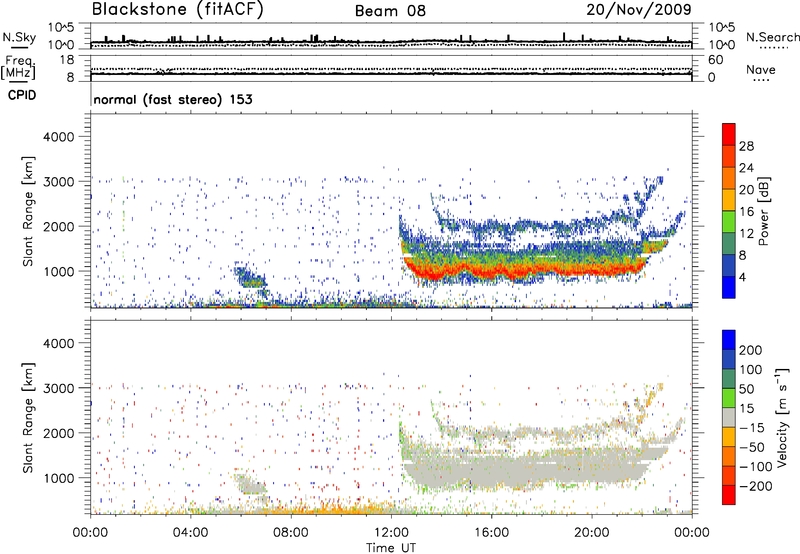Select the "08:00" time tick label
The height and width of the screenshot is (554, 800).
point(291,533)
